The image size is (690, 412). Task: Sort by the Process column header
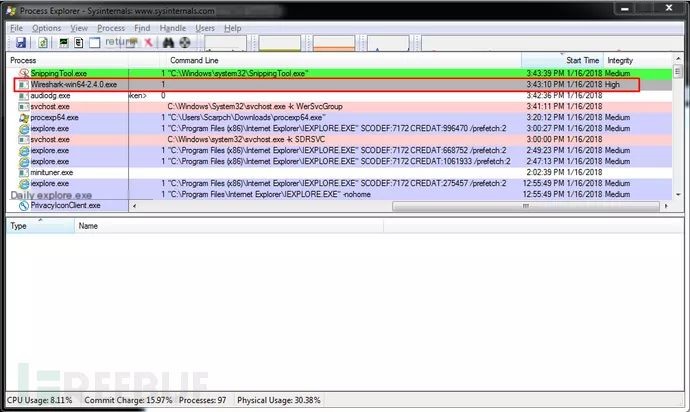click(x=67, y=60)
